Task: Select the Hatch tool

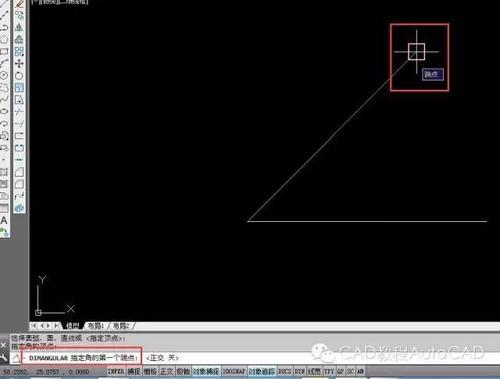Action: click(x=4, y=172)
